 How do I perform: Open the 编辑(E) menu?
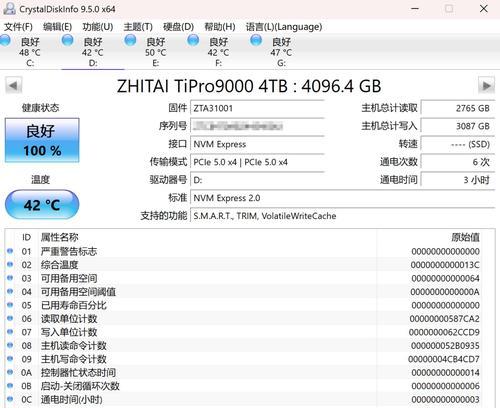[x=57, y=27]
